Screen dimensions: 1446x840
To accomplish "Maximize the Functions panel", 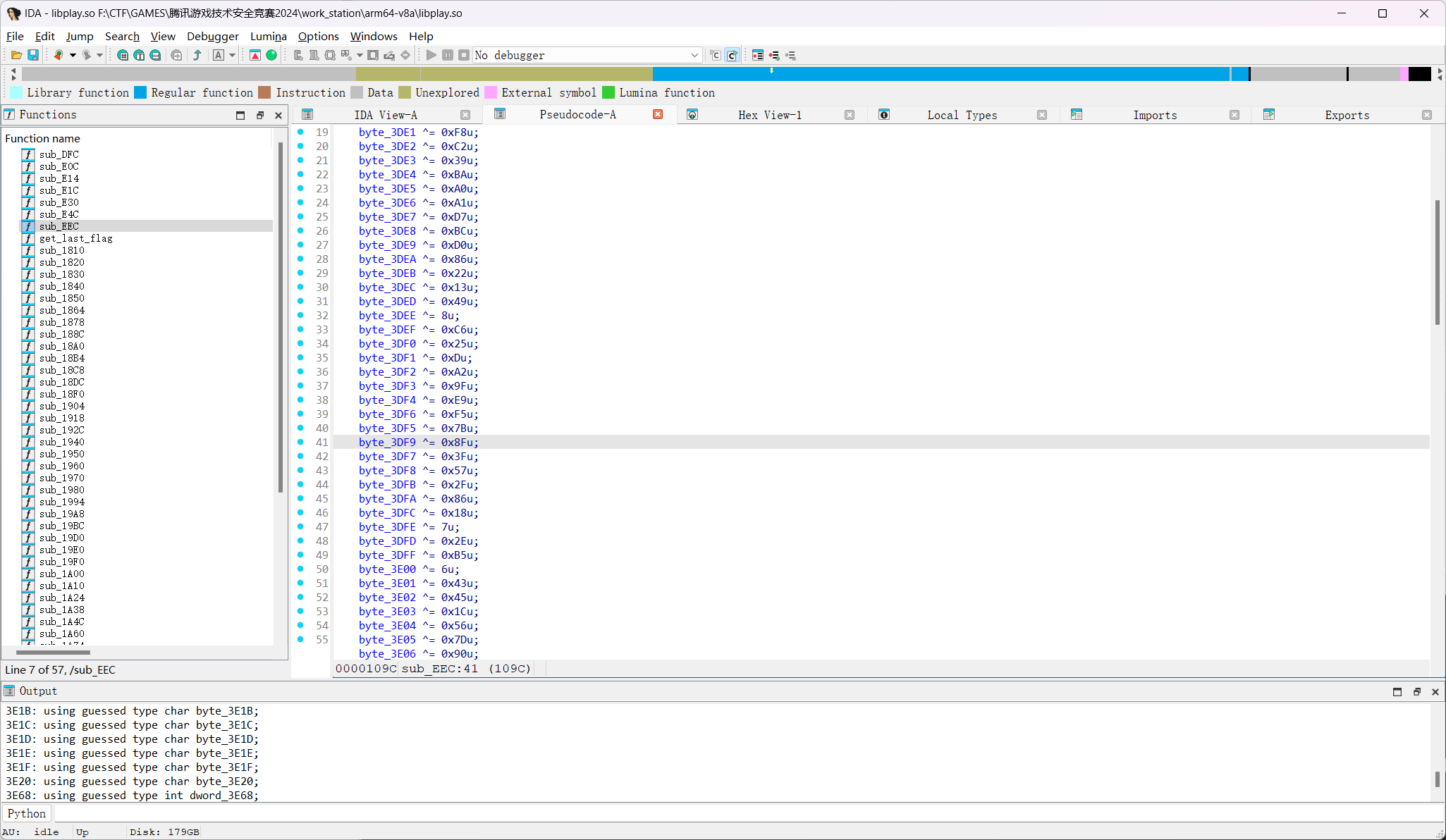I will click(x=240, y=115).
